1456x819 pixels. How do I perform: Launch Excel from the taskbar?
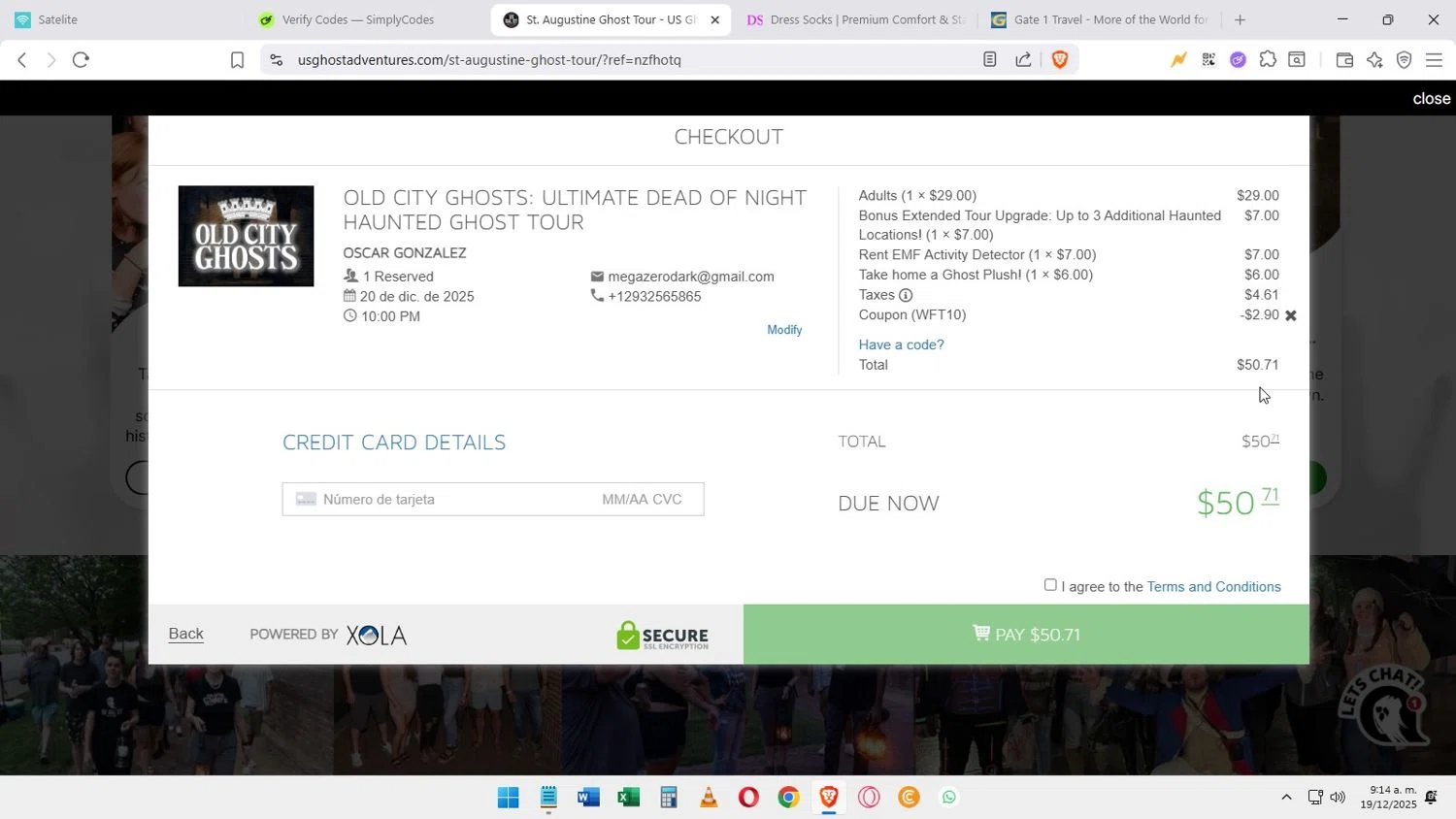(628, 798)
